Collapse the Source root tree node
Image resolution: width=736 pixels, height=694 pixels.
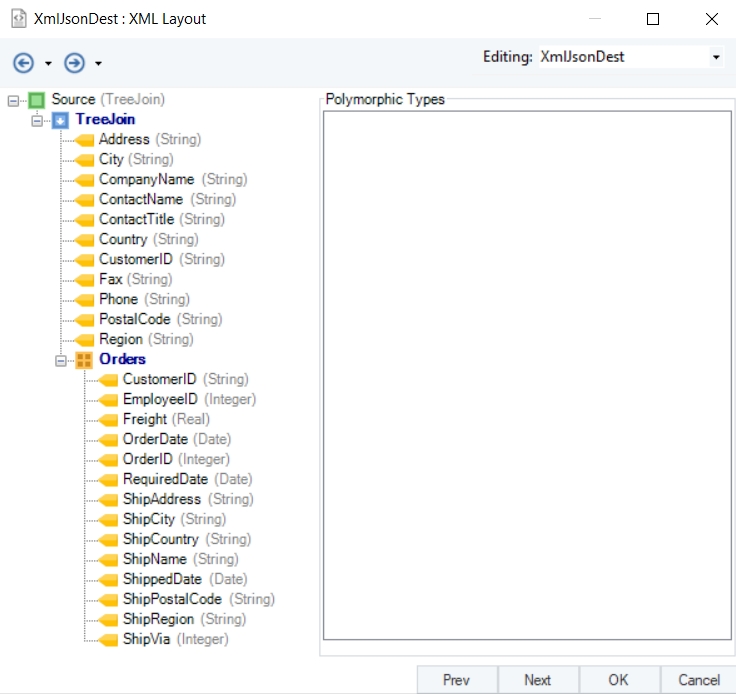tap(13, 100)
